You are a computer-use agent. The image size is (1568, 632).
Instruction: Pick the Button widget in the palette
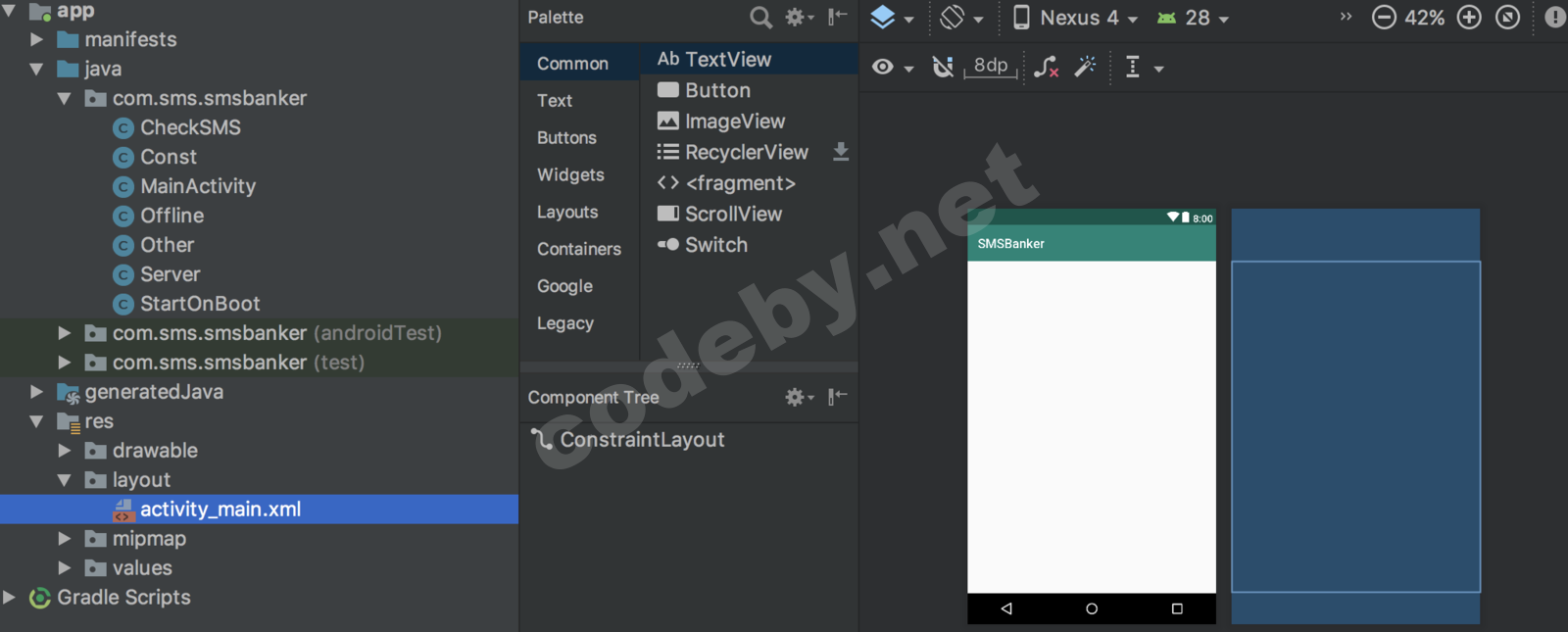pyautogui.click(x=750, y=90)
